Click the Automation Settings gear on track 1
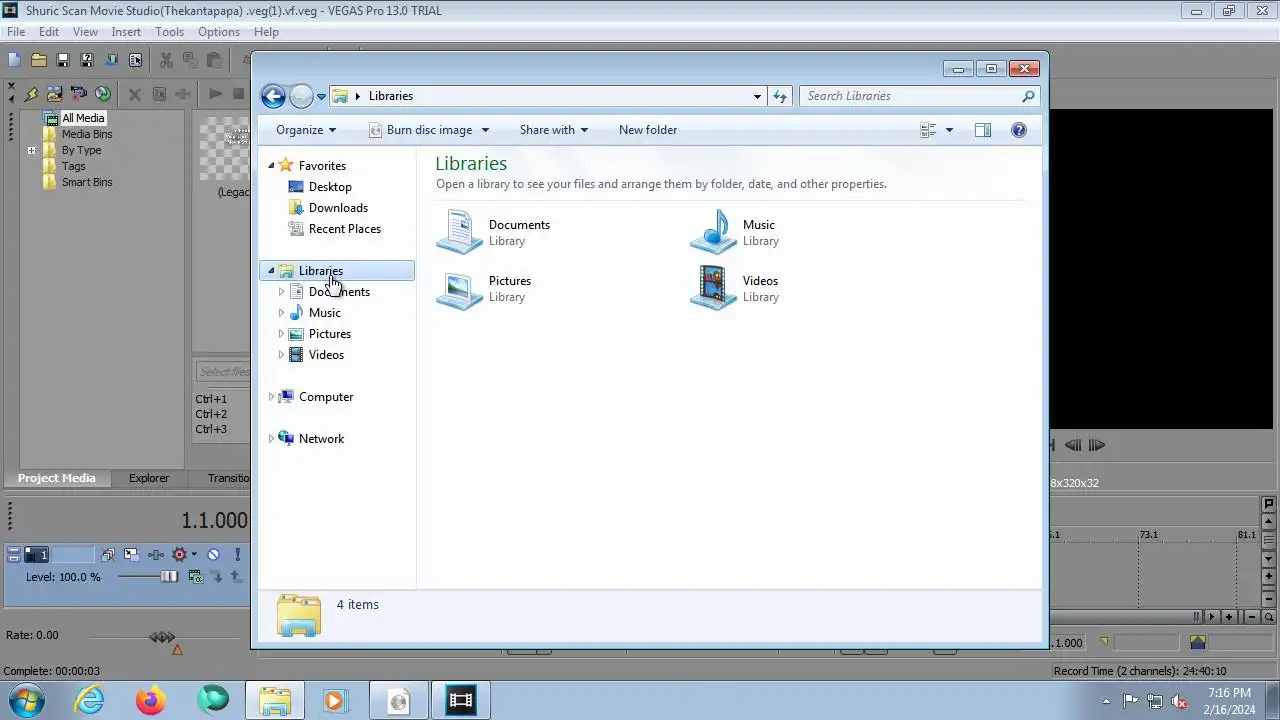This screenshot has width=1280, height=720. pos(179,554)
